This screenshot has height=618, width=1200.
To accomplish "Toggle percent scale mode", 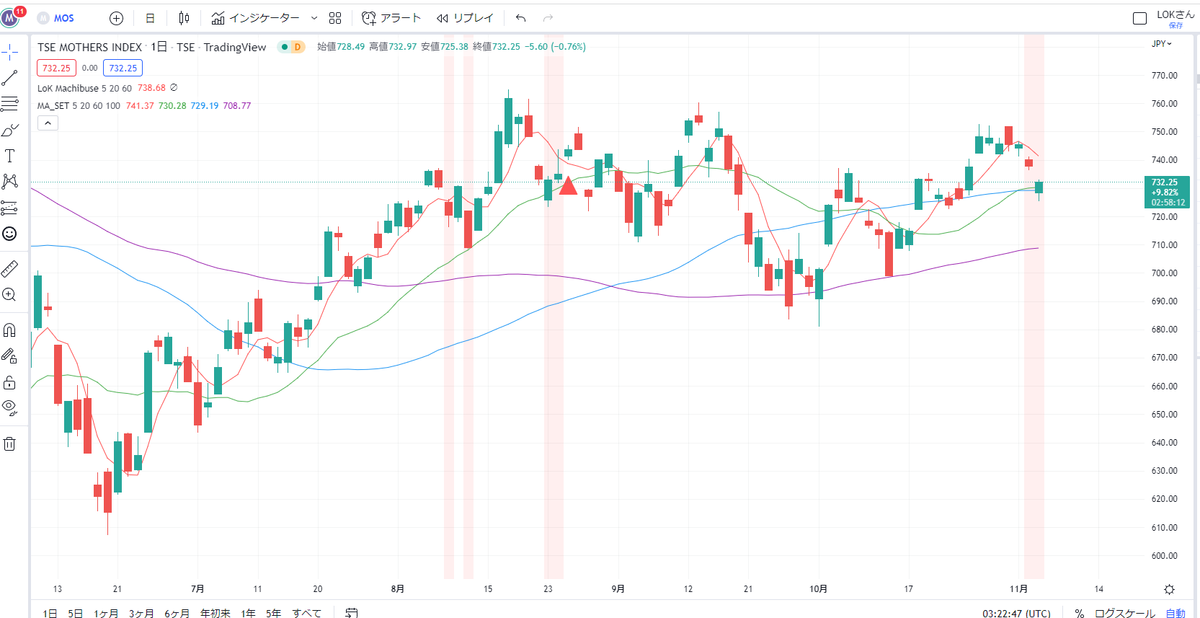I will point(1079,613).
